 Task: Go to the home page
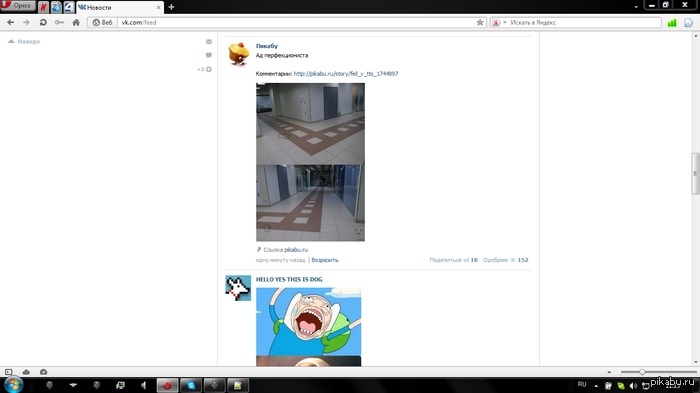click(x=76, y=22)
